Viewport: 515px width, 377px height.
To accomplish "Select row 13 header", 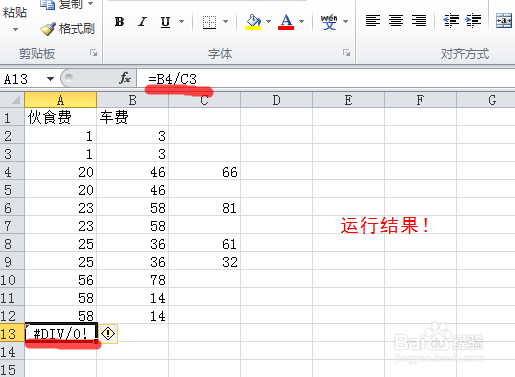I will coord(12,333).
